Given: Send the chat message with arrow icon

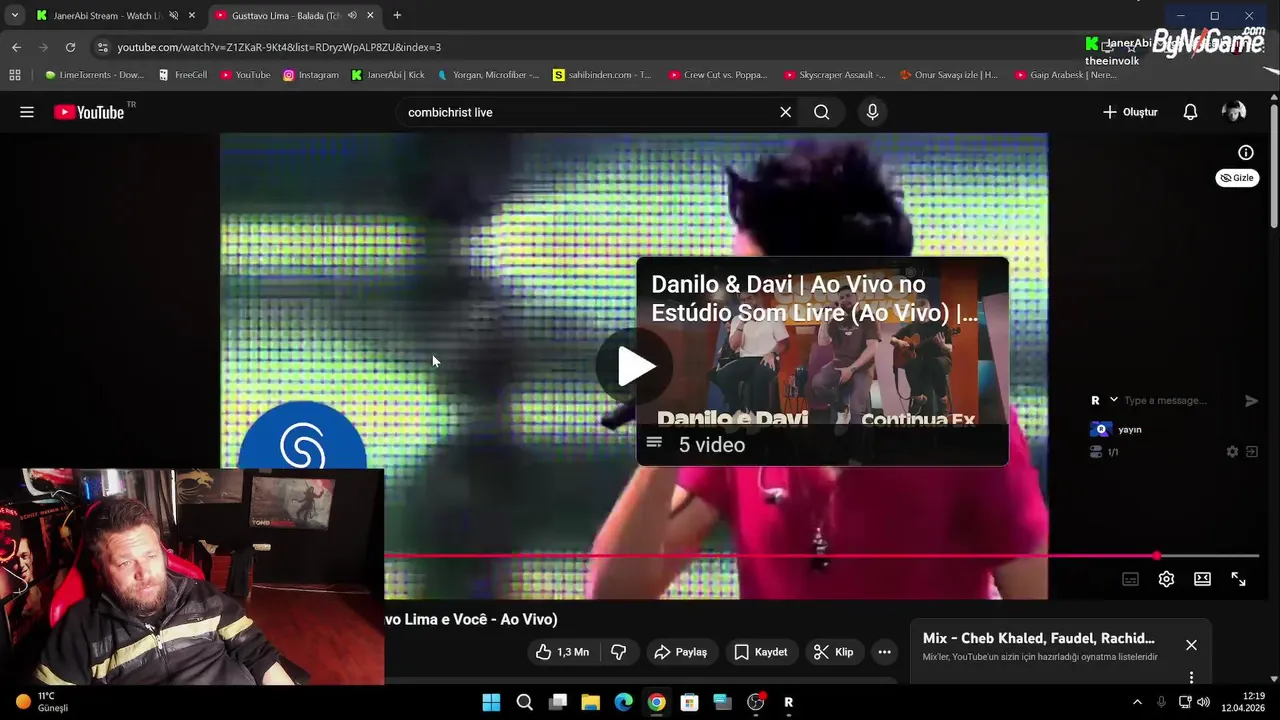Looking at the screenshot, I should [x=1251, y=400].
